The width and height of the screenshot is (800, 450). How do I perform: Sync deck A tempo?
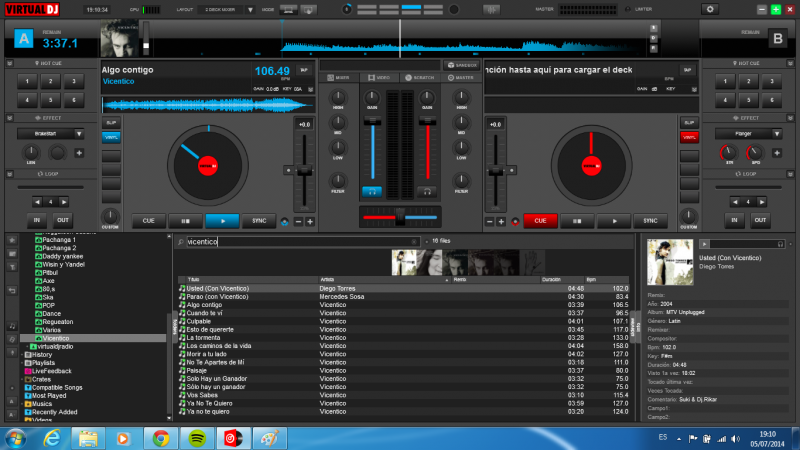[x=259, y=221]
